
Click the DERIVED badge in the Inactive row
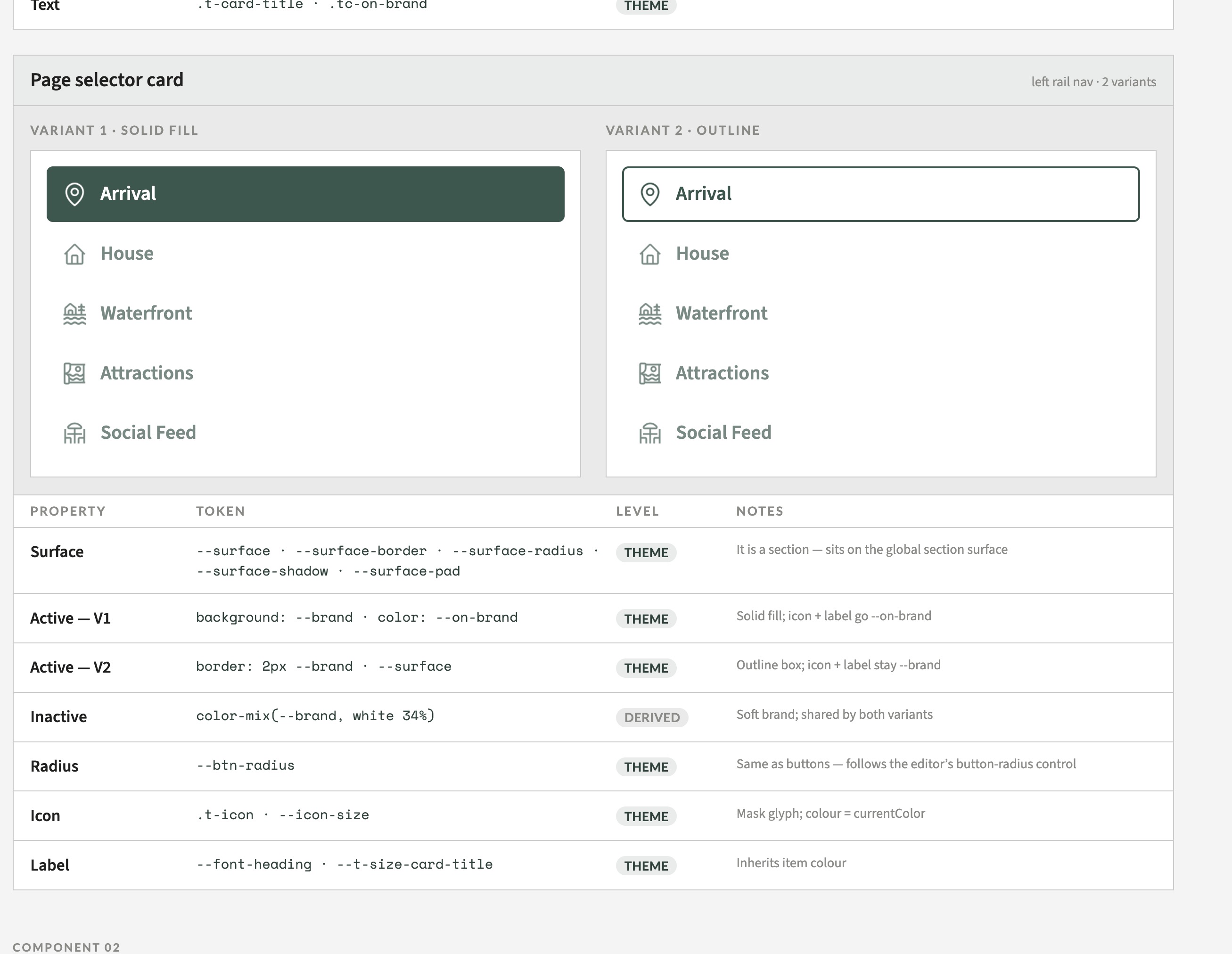651,717
